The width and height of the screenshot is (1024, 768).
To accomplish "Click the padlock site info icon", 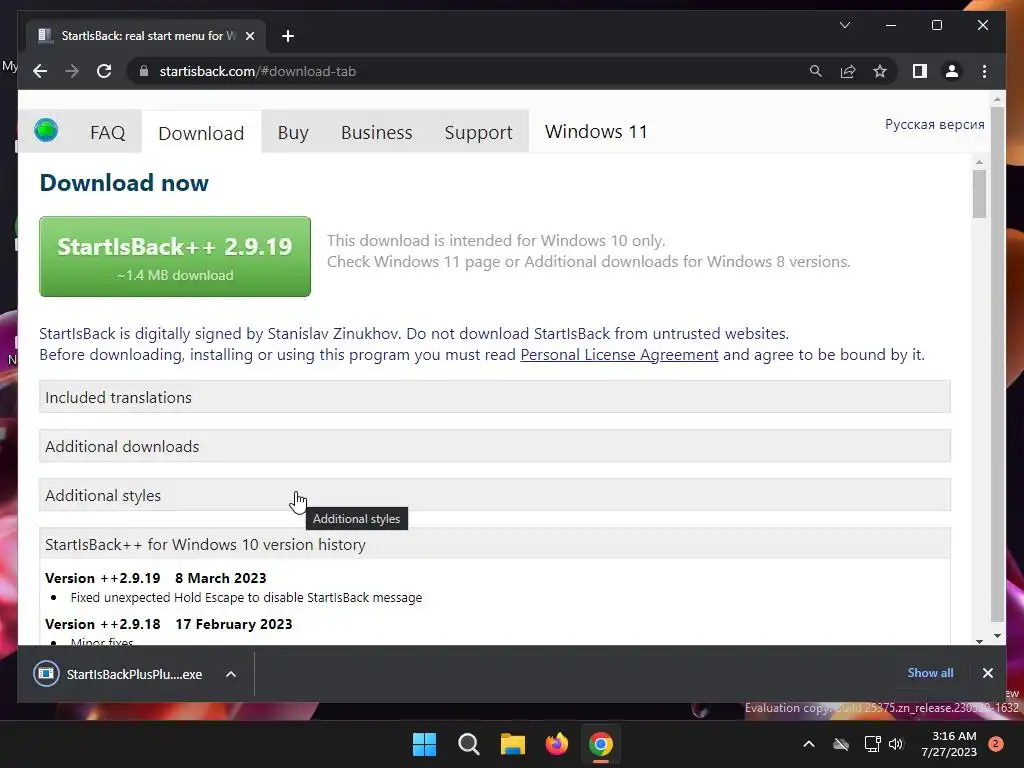I will (144, 71).
